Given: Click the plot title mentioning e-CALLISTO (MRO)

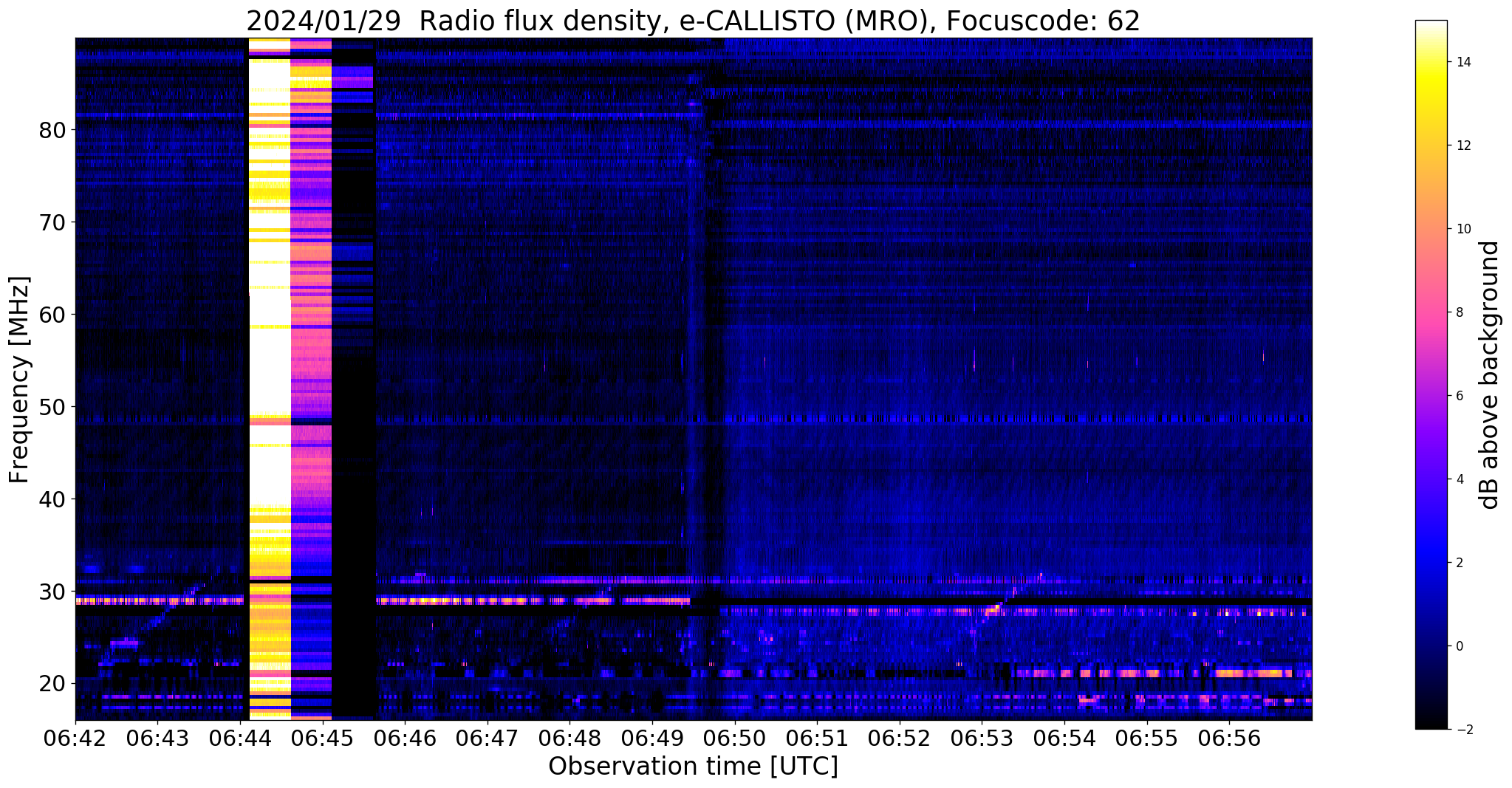Looking at the screenshot, I should pyautogui.click(x=693, y=21).
